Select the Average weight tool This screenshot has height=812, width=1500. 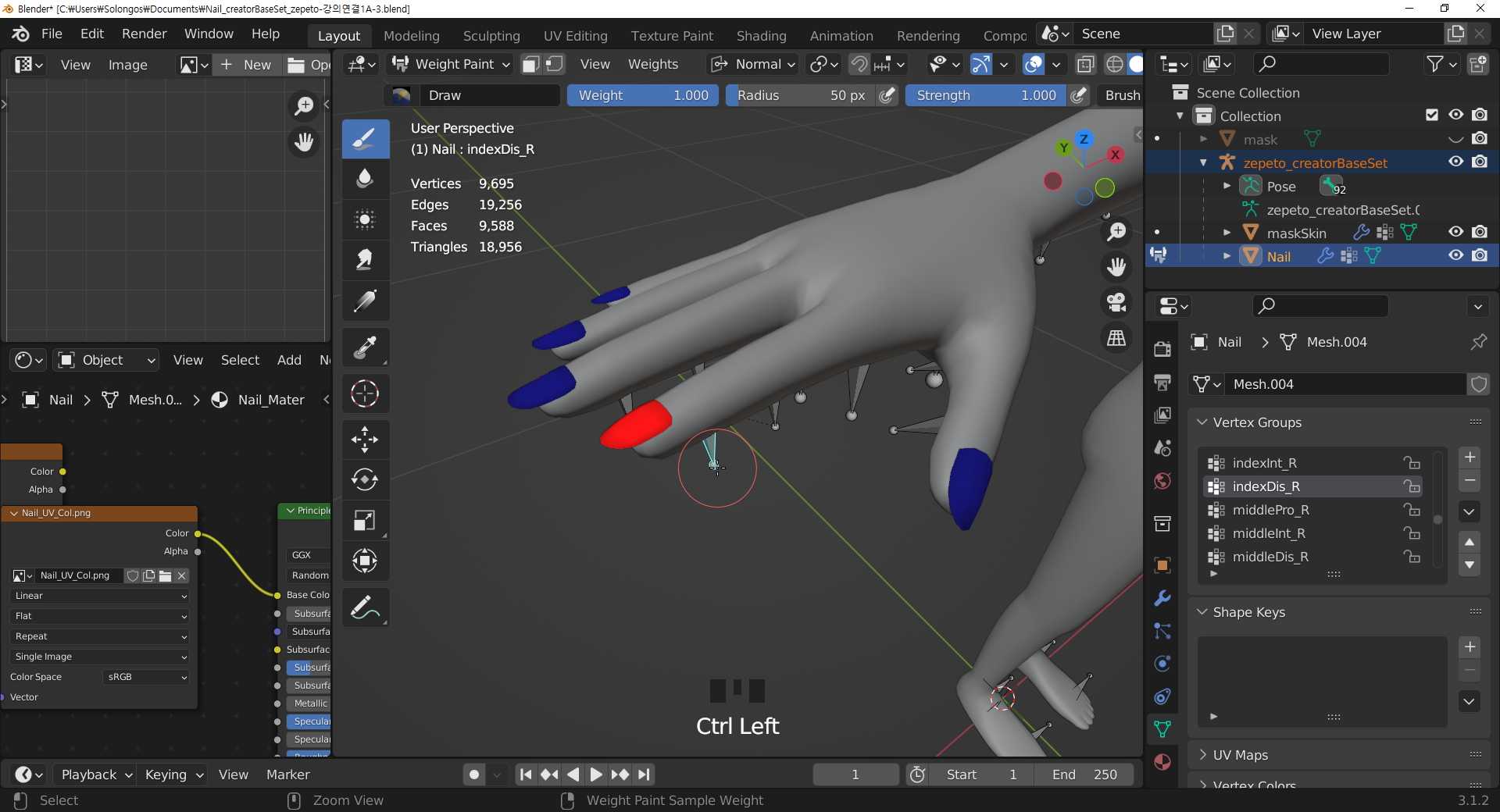(x=365, y=219)
